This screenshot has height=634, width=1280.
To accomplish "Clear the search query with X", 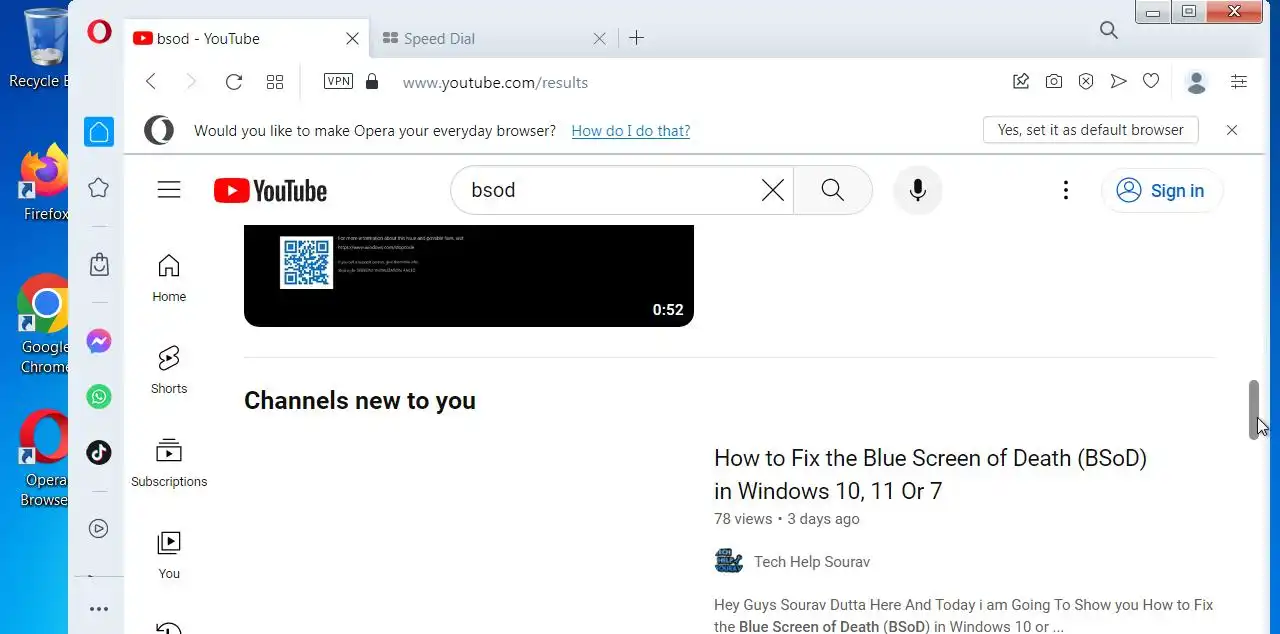I will point(773,190).
